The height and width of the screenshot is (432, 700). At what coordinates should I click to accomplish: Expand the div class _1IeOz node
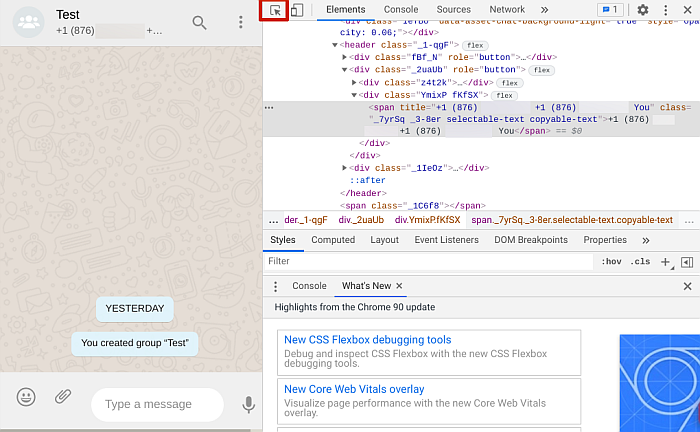tap(344, 168)
